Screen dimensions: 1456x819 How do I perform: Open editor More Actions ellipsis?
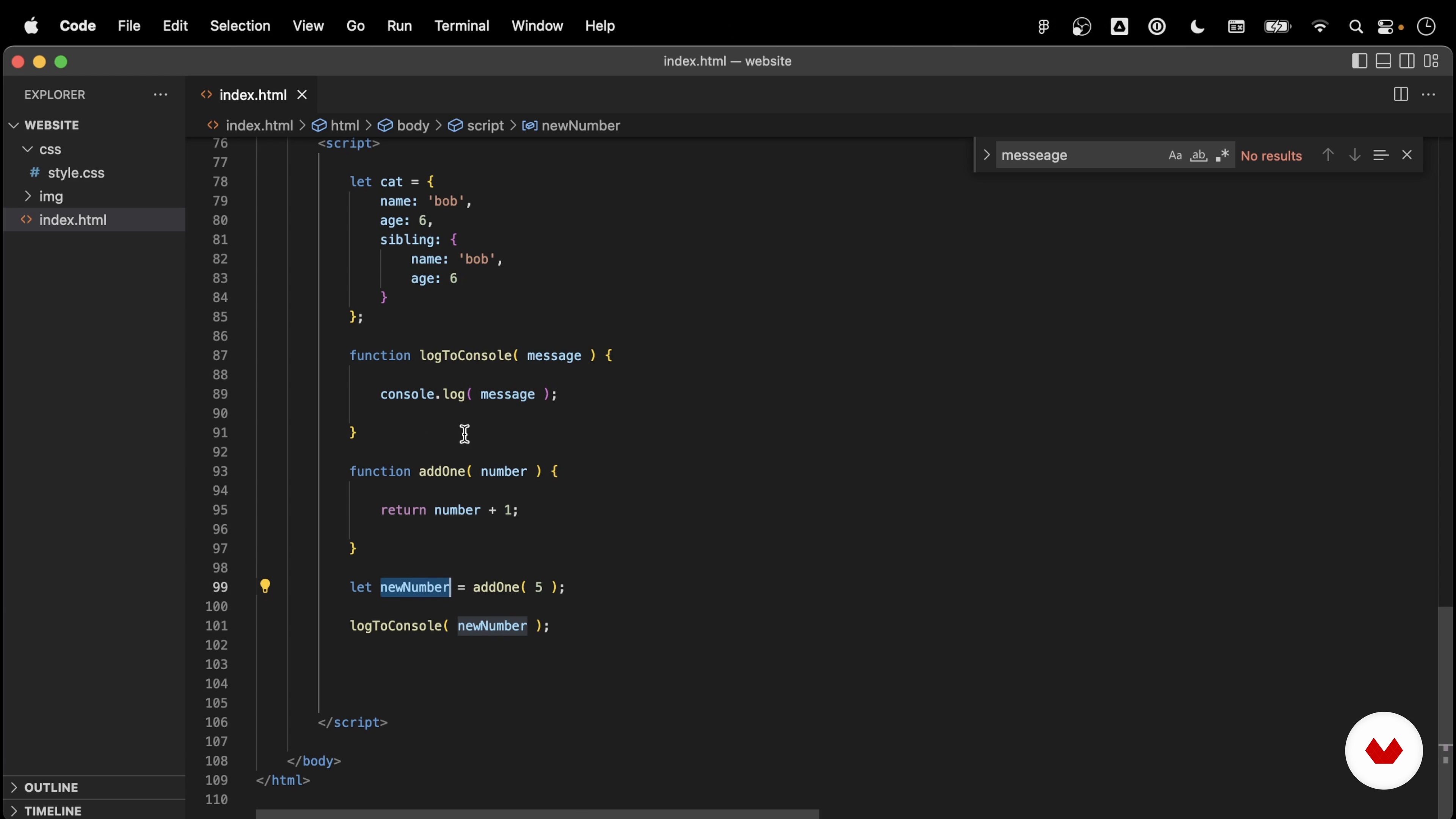1428,94
